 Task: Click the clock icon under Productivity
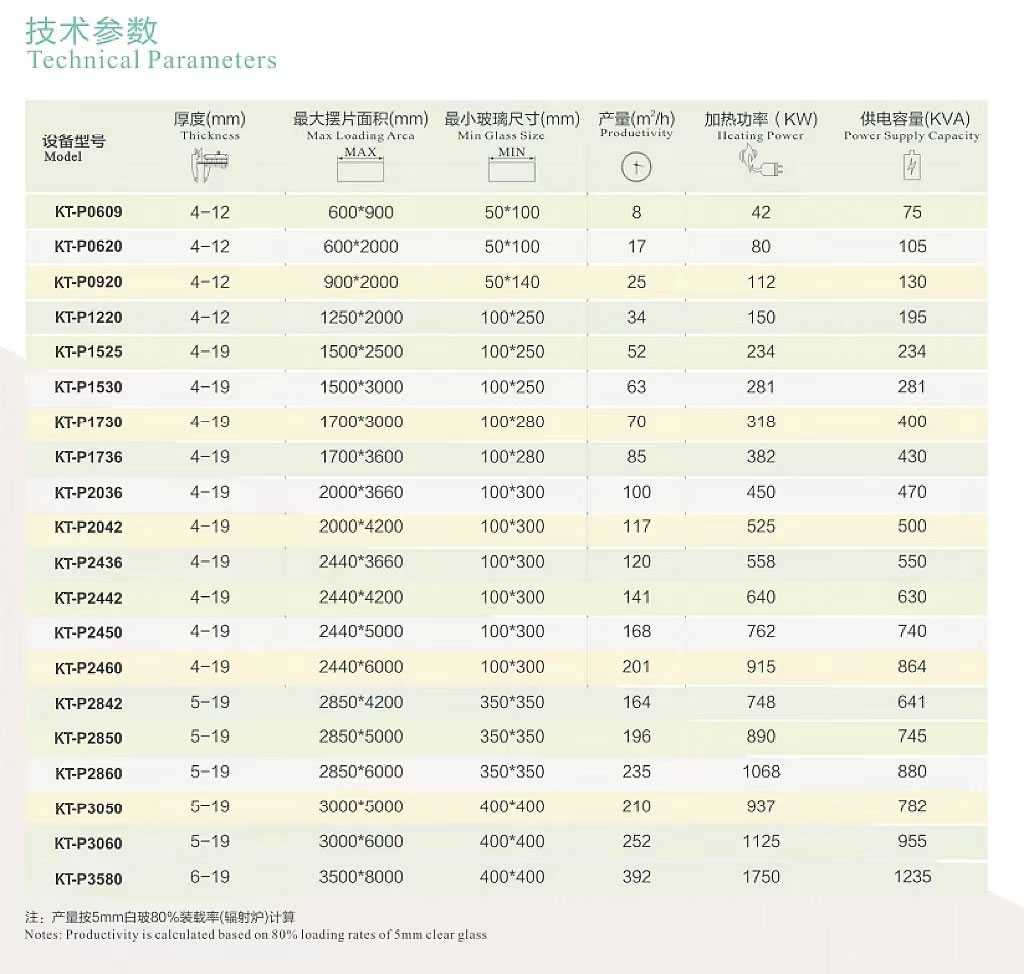click(636, 167)
